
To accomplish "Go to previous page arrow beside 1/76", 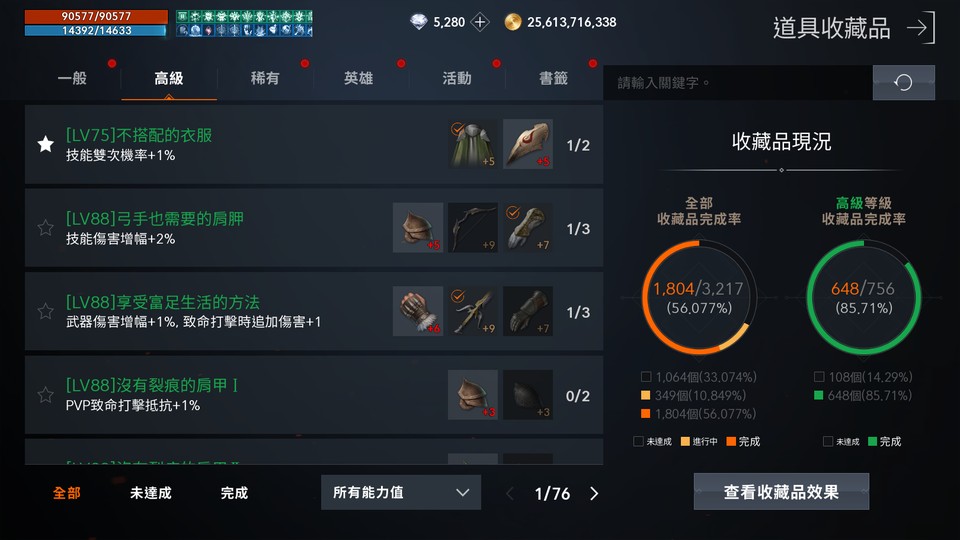I will 509,493.
